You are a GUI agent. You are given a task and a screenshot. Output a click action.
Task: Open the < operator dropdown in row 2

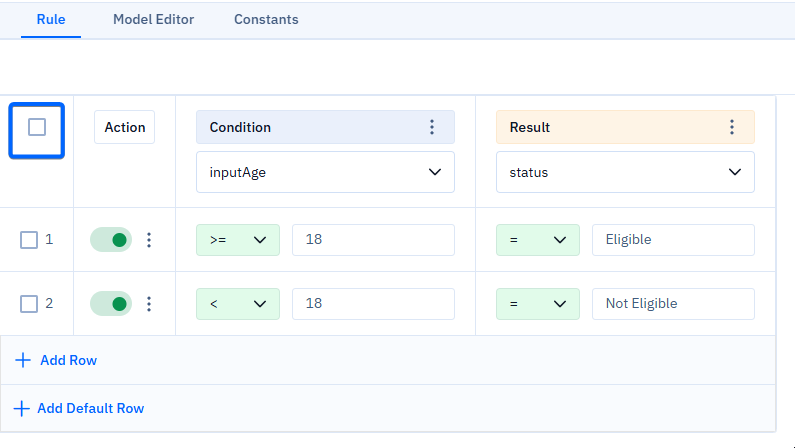[x=238, y=304]
